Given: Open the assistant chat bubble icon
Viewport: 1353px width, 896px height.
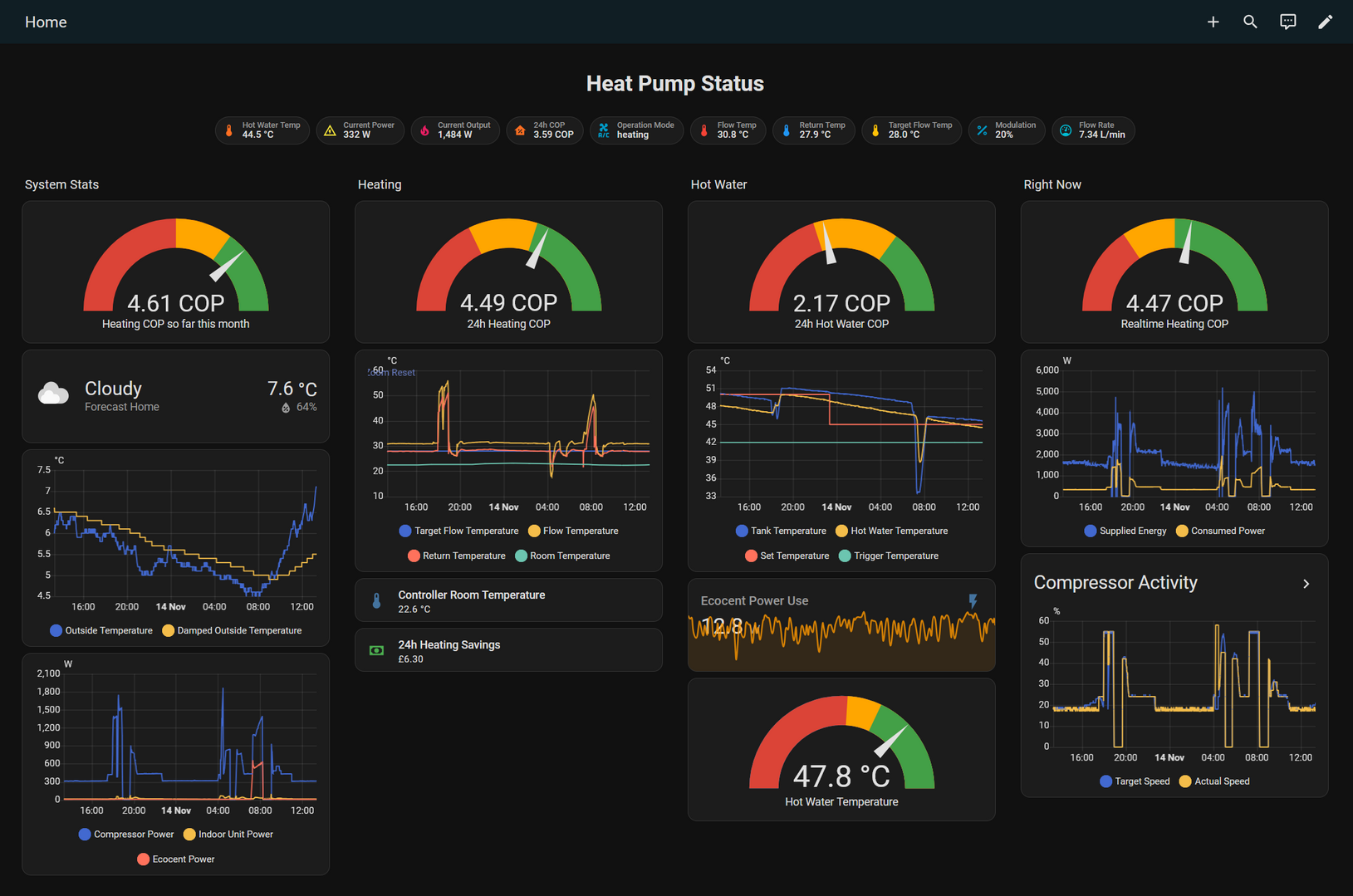Looking at the screenshot, I should [1287, 22].
